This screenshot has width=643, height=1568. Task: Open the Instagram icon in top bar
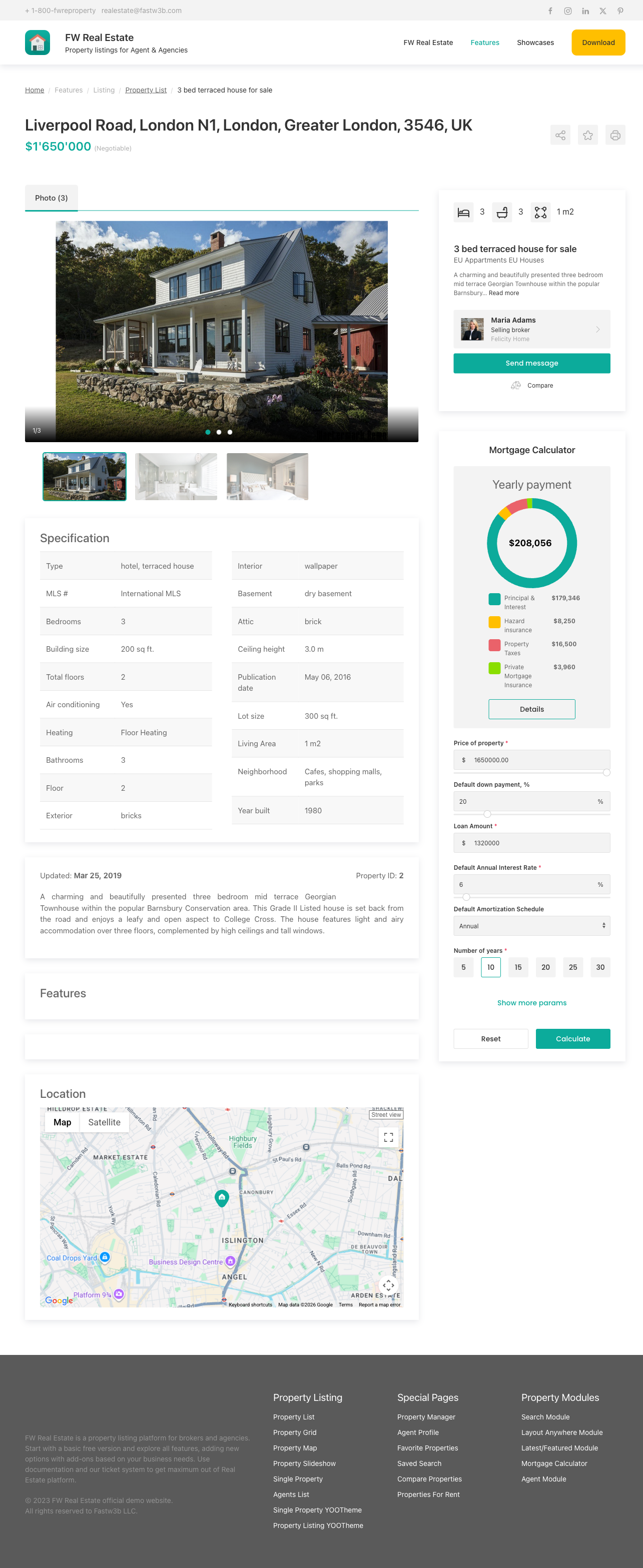567,11
